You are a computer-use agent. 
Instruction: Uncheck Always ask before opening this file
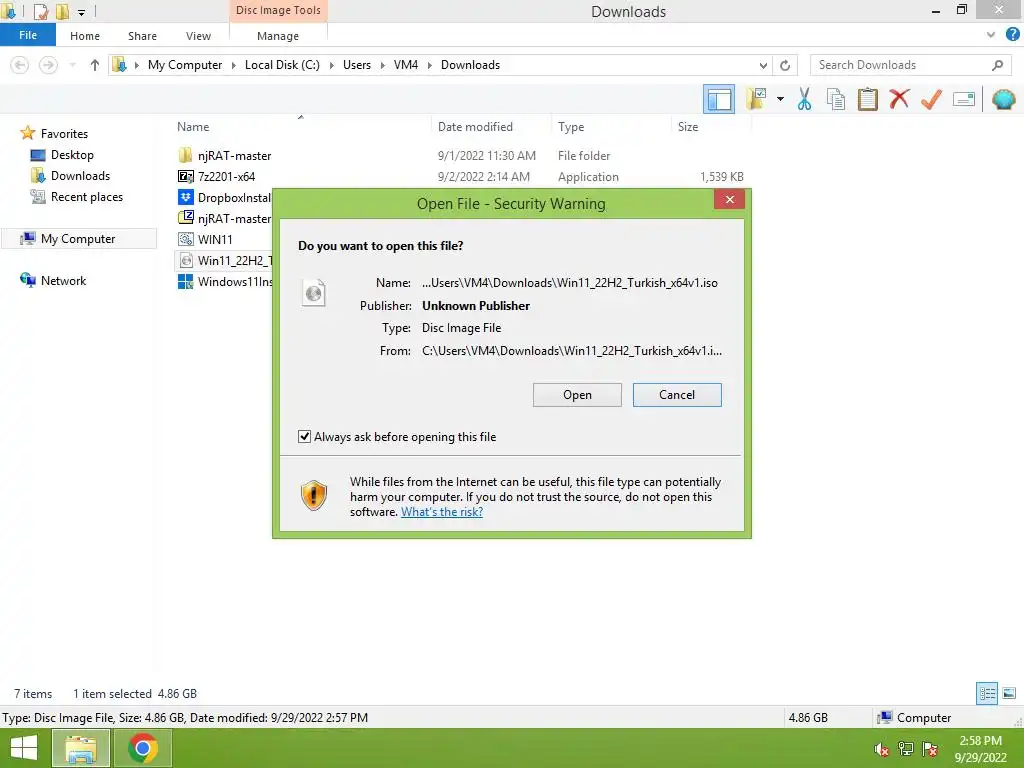click(x=304, y=436)
